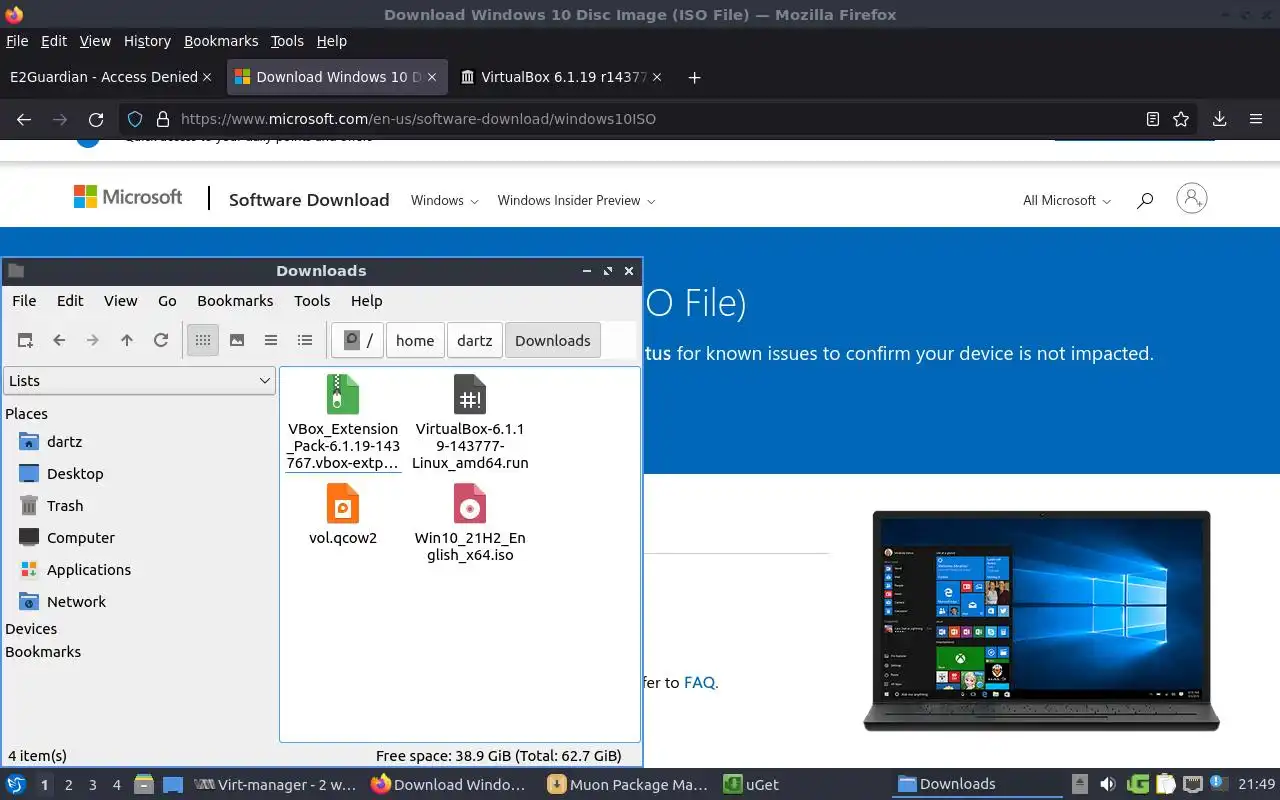Open Firefox downloads panel
Screen dimensions: 1280x800
tap(1219, 119)
